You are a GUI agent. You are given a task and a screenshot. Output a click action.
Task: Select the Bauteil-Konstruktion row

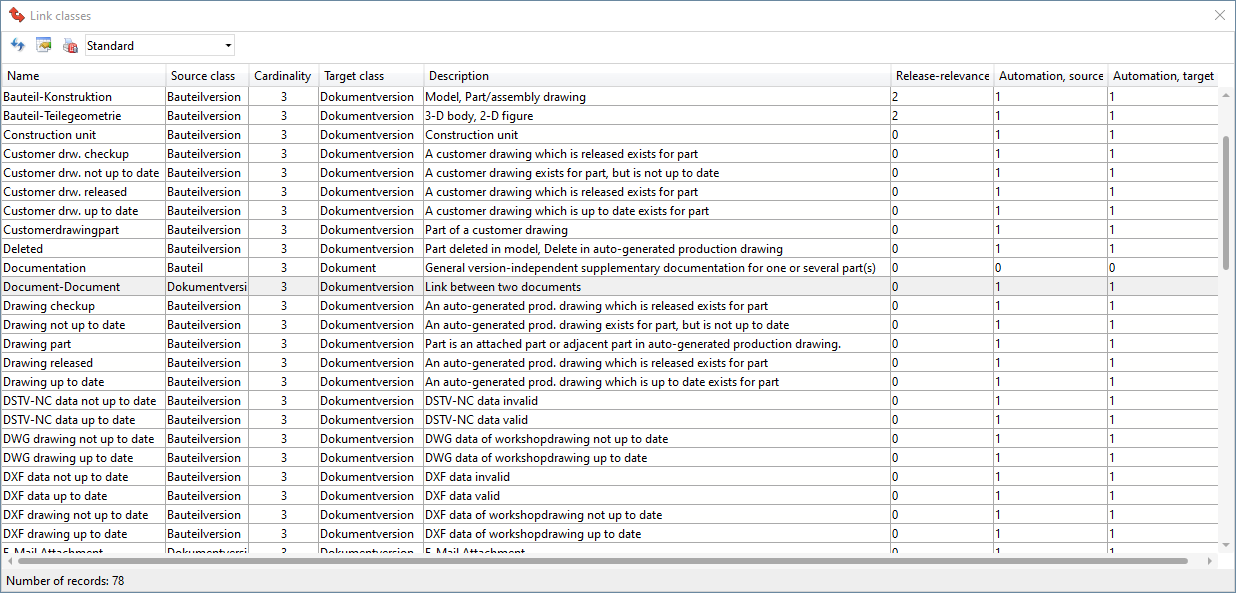(x=610, y=97)
